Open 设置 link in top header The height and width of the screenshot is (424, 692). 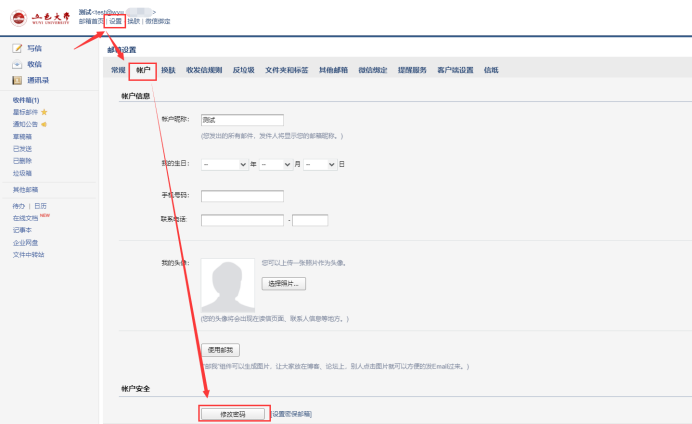tap(116, 21)
